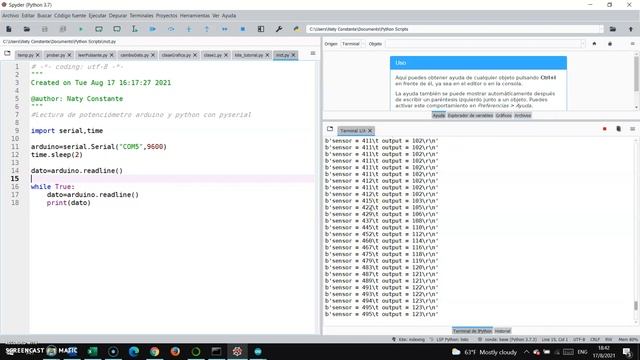Click the working directory path field
The width and height of the screenshot is (640, 360).
[454, 29]
